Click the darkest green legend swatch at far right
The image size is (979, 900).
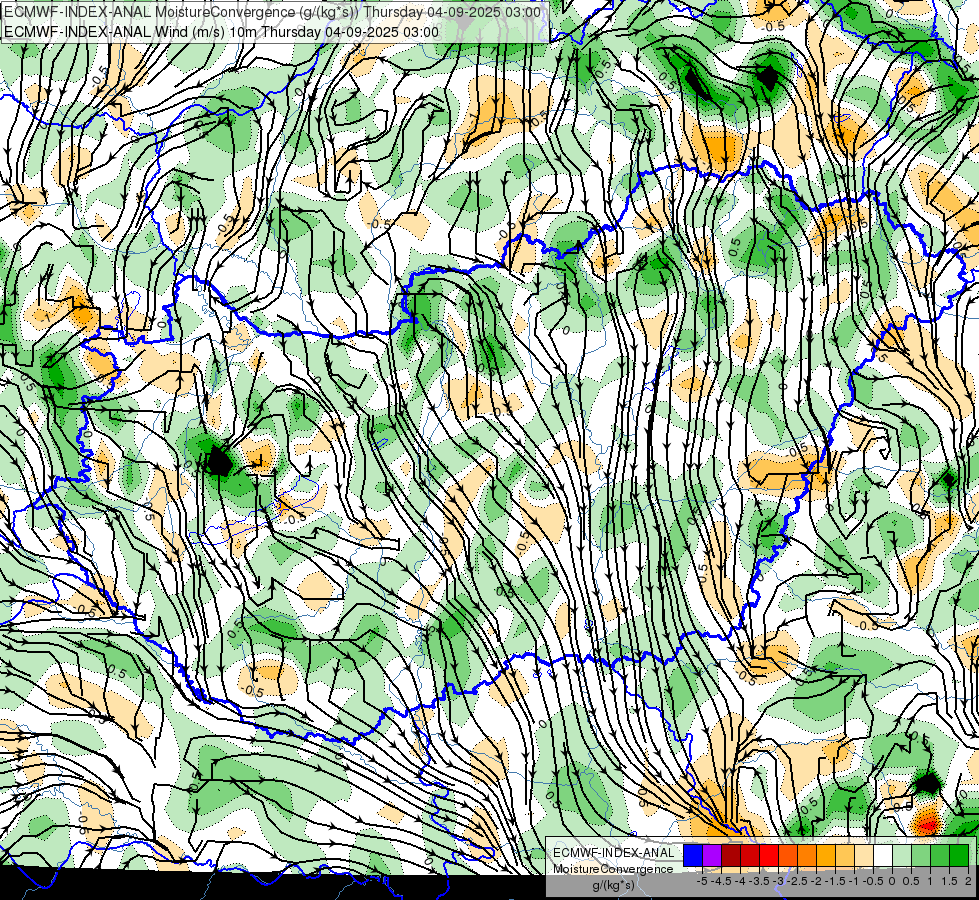[959, 856]
